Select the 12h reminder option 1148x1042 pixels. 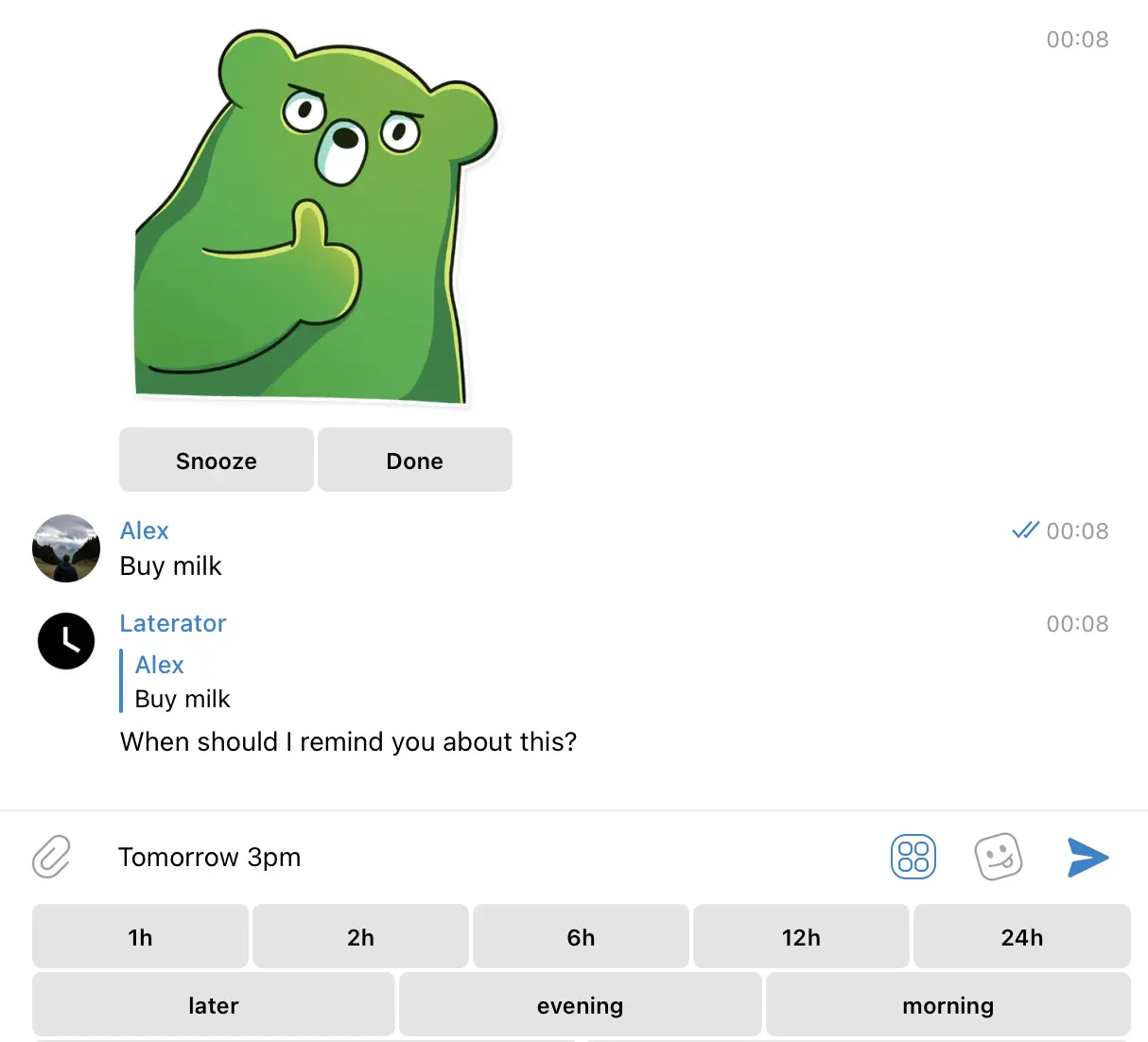pos(801,937)
